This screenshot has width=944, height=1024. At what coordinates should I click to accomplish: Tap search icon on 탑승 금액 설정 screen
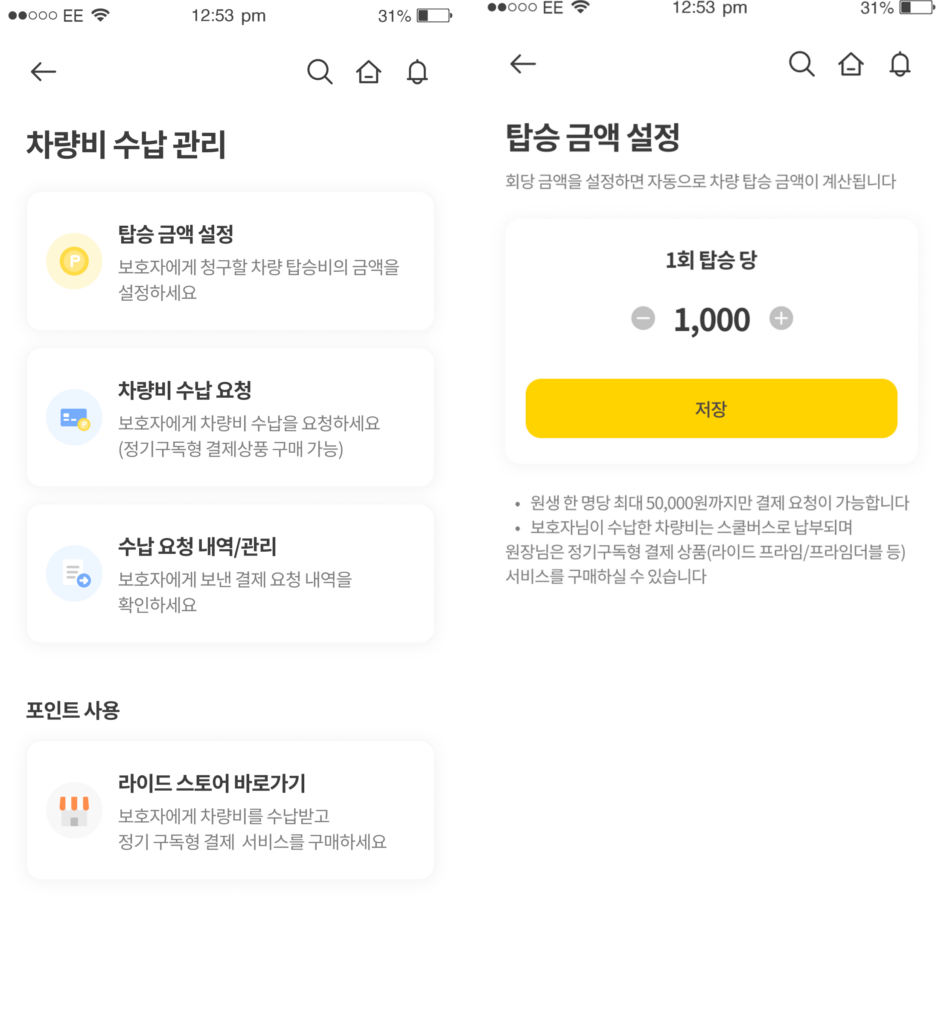tap(801, 64)
